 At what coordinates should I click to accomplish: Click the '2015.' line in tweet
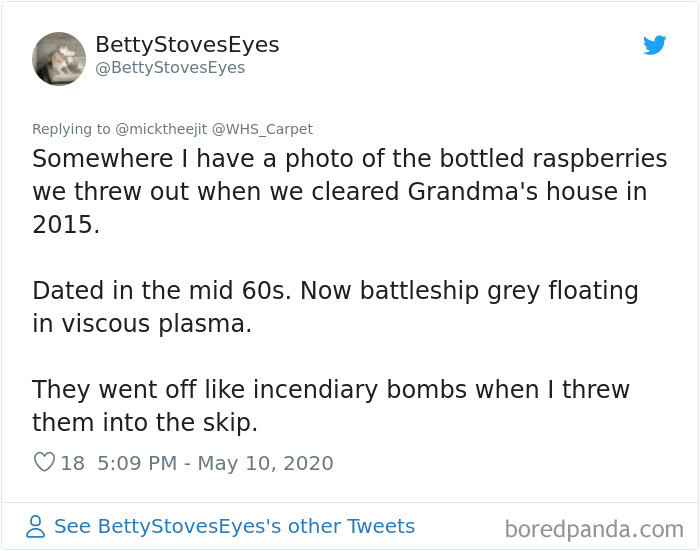pyautogui.click(x=66, y=224)
